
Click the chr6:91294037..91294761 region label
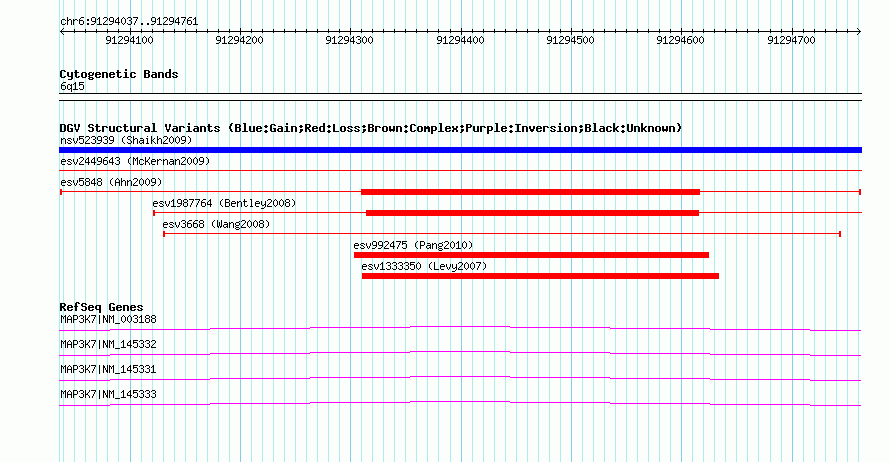[129, 22]
